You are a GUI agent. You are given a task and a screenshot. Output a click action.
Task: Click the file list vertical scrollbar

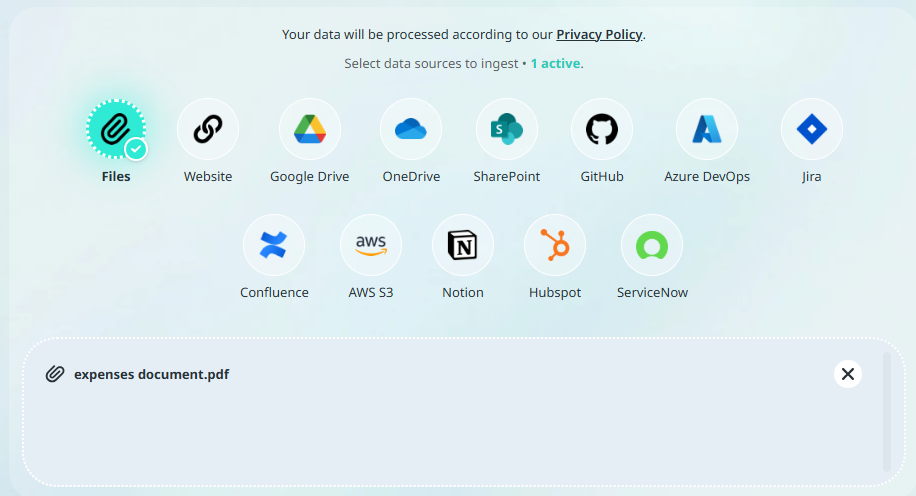point(887,411)
